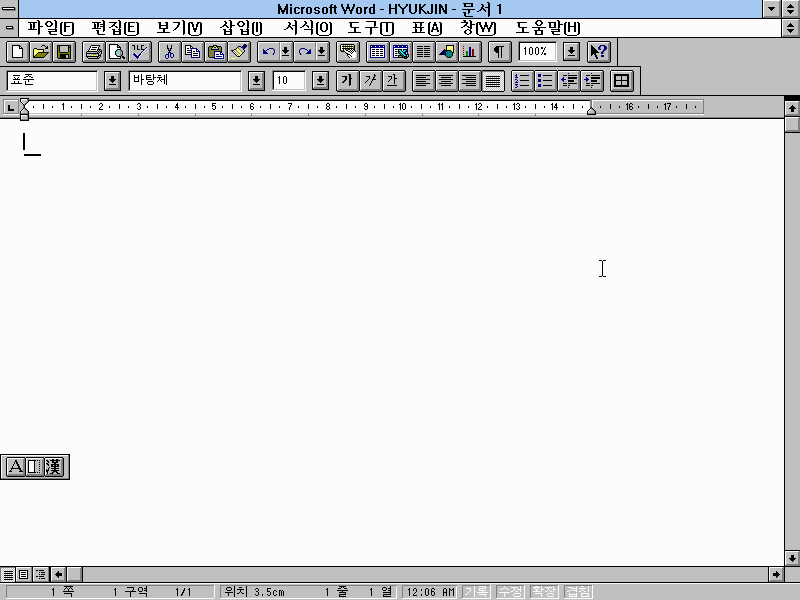Image resolution: width=800 pixels, height=600 pixels.
Task: Copy selection with the Copy icon
Action: 192,52
